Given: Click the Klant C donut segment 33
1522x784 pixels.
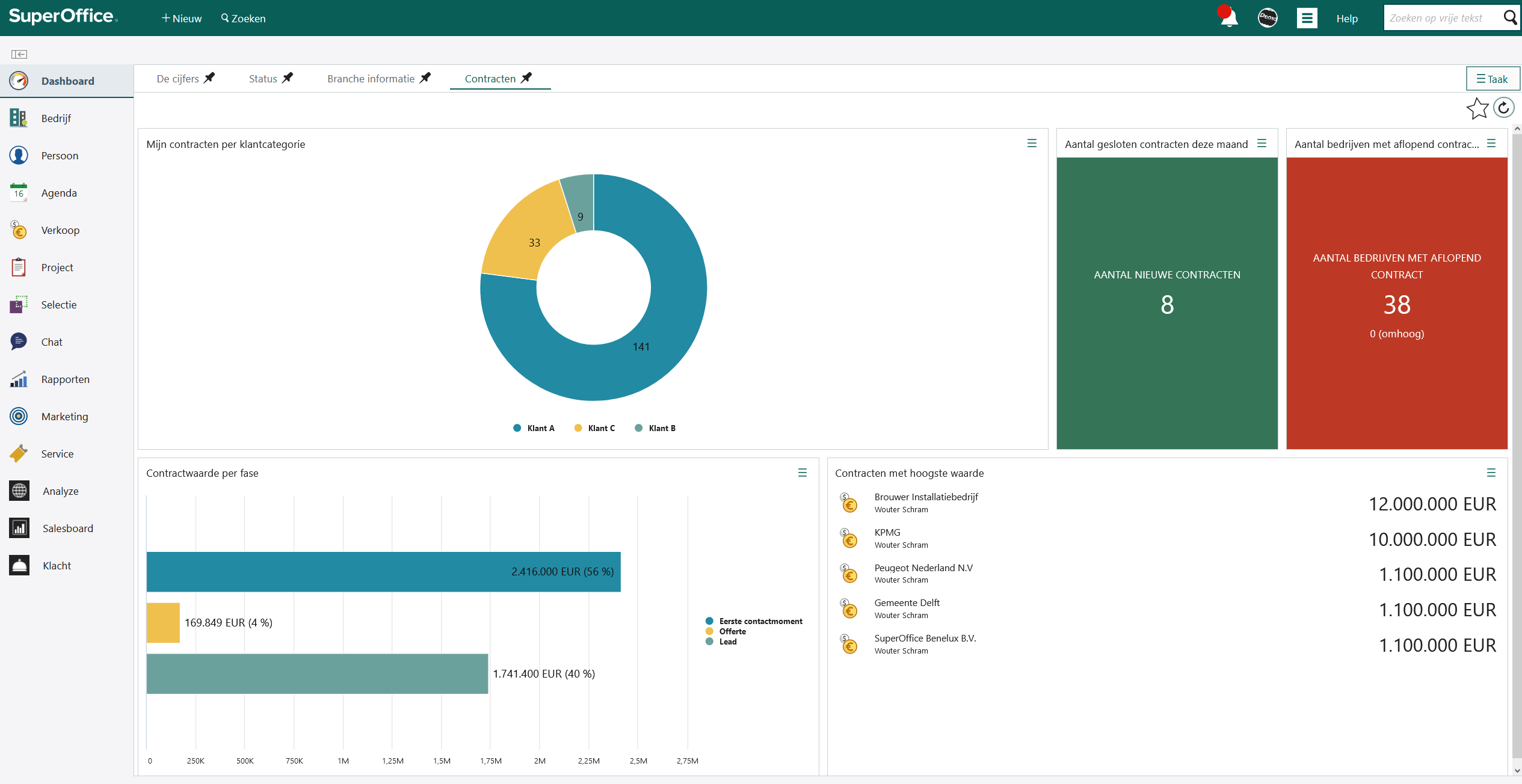Looking at the screenshot, I should click(x=534, y=243).
